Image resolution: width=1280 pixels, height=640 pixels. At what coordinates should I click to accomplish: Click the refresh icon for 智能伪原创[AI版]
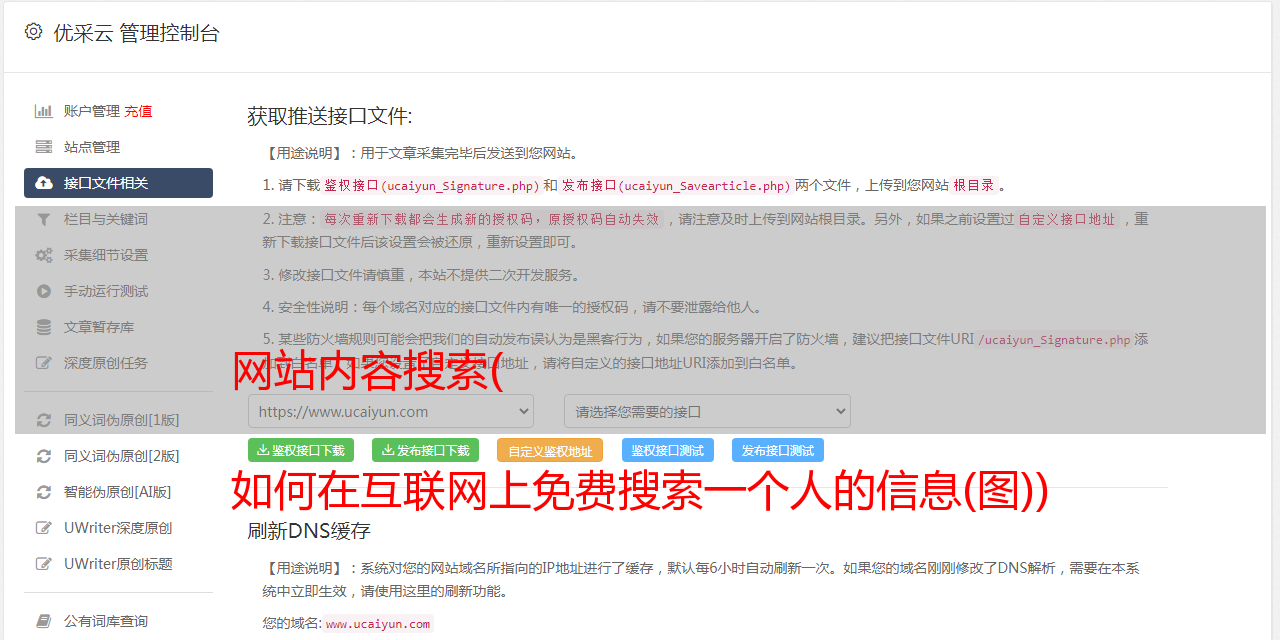[44, 492]
